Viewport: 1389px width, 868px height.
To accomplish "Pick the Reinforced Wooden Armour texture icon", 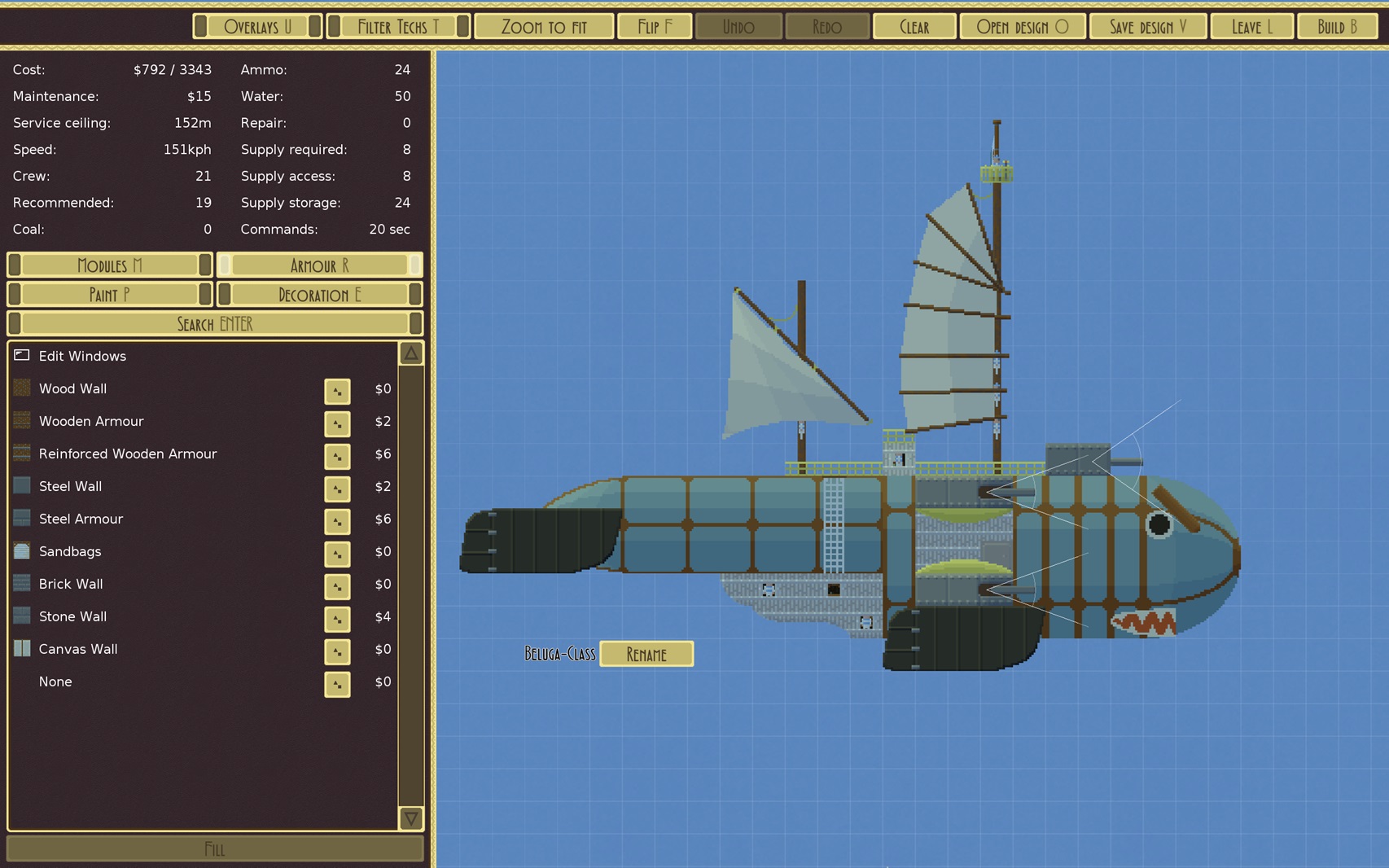I will pyautogui.click(x=22, y=454).
